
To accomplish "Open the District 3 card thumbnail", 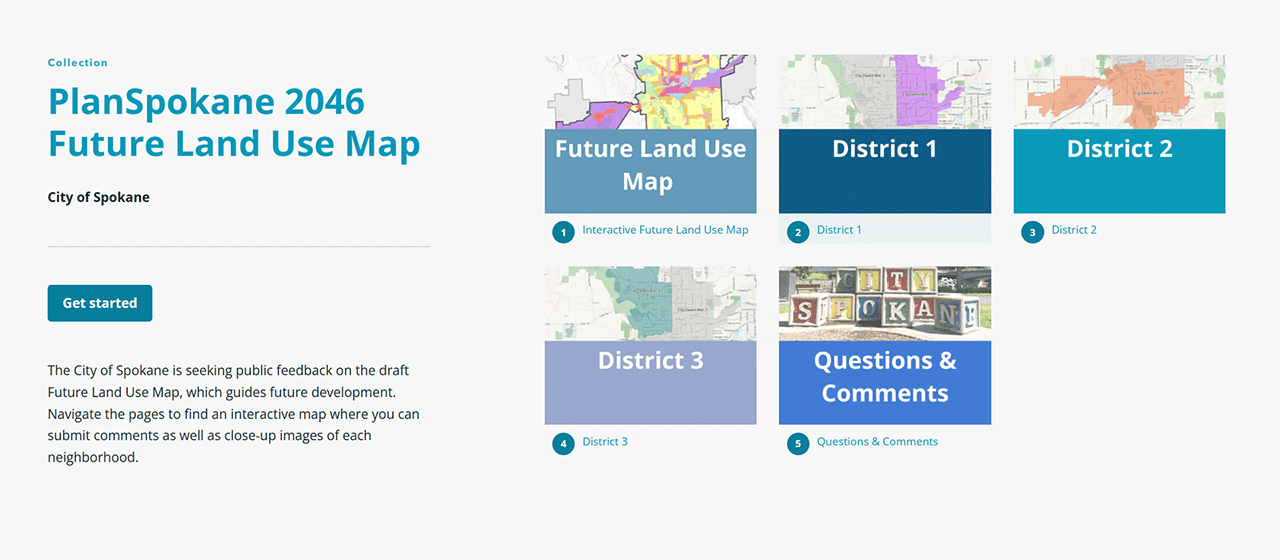I will click(x=650, y=345).
